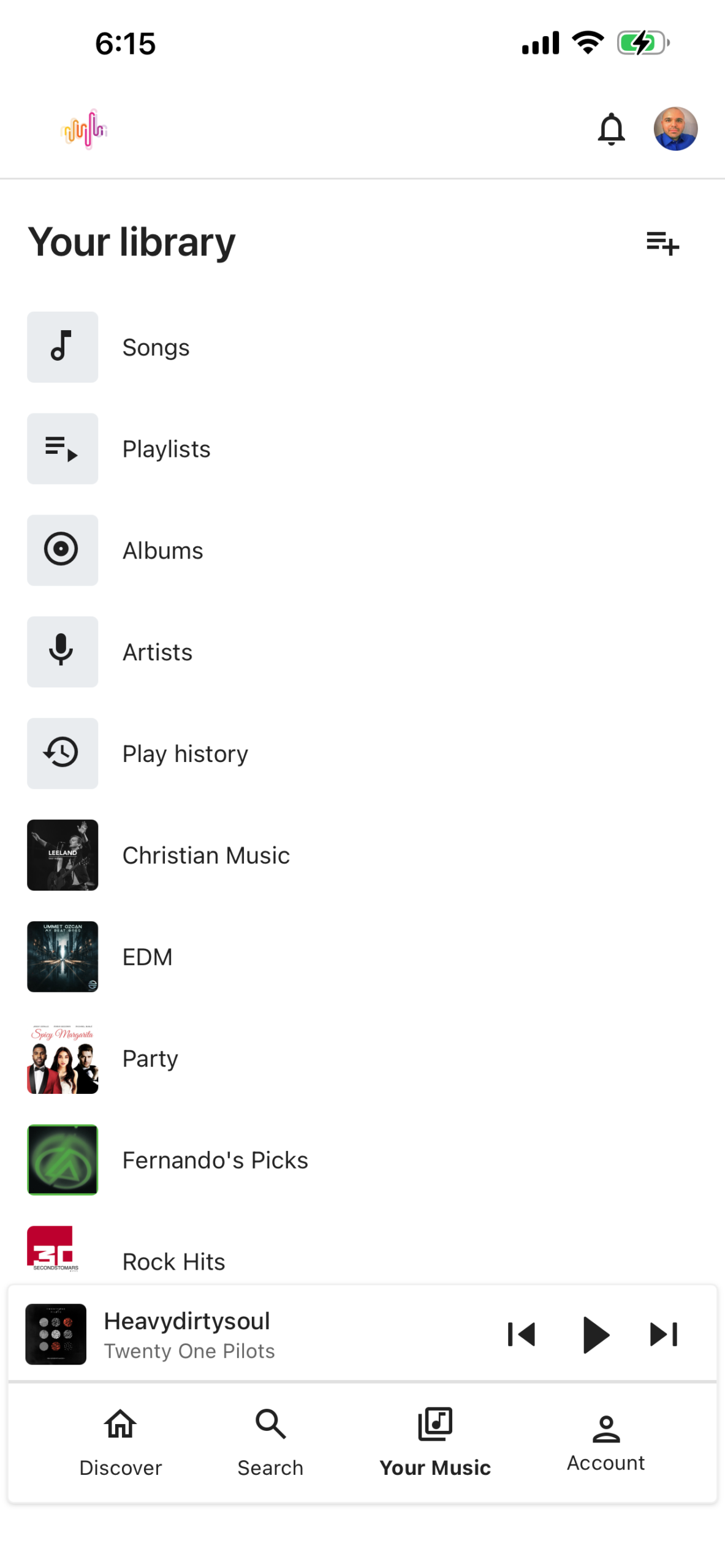The width and height of the screenshot is (725, 1568).
Task: Open the Fernando's Picks playlist
Action: 214,1160
